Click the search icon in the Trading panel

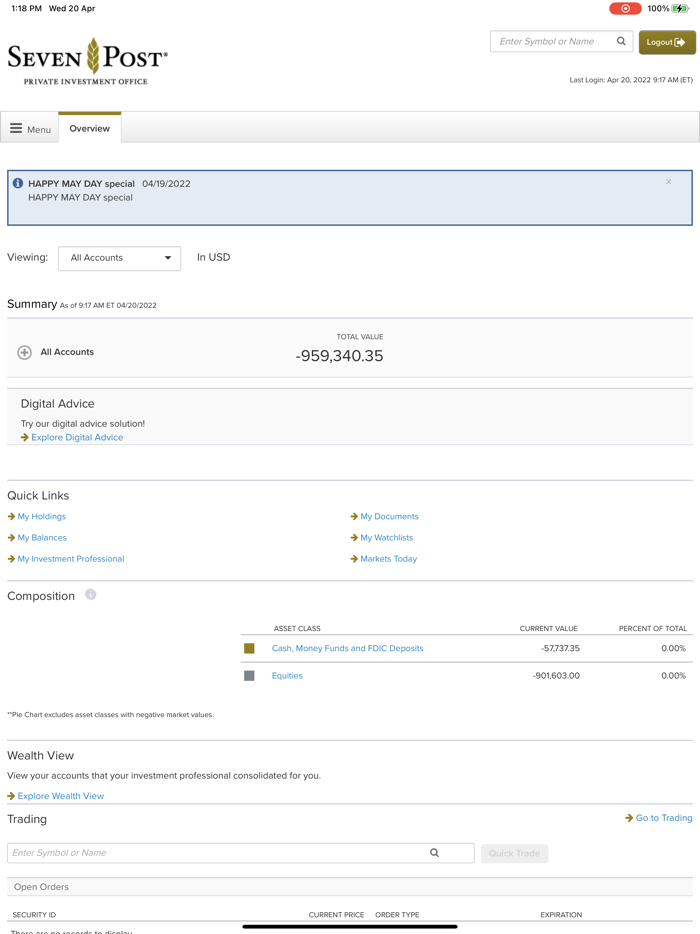pyautogui.click(x=434, y=852)
